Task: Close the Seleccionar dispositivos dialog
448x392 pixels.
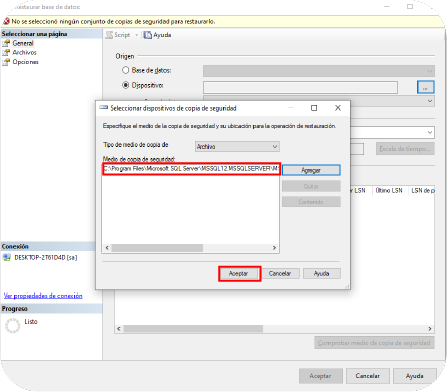Action: 338,108
